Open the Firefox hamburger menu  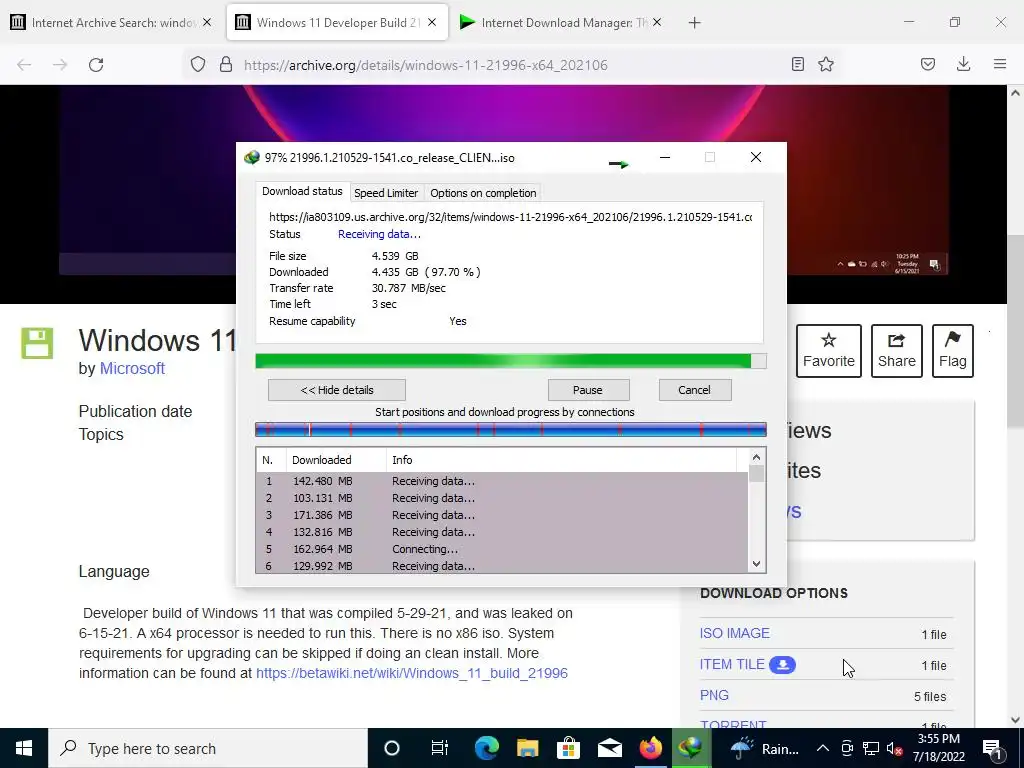click(1000, 64)
